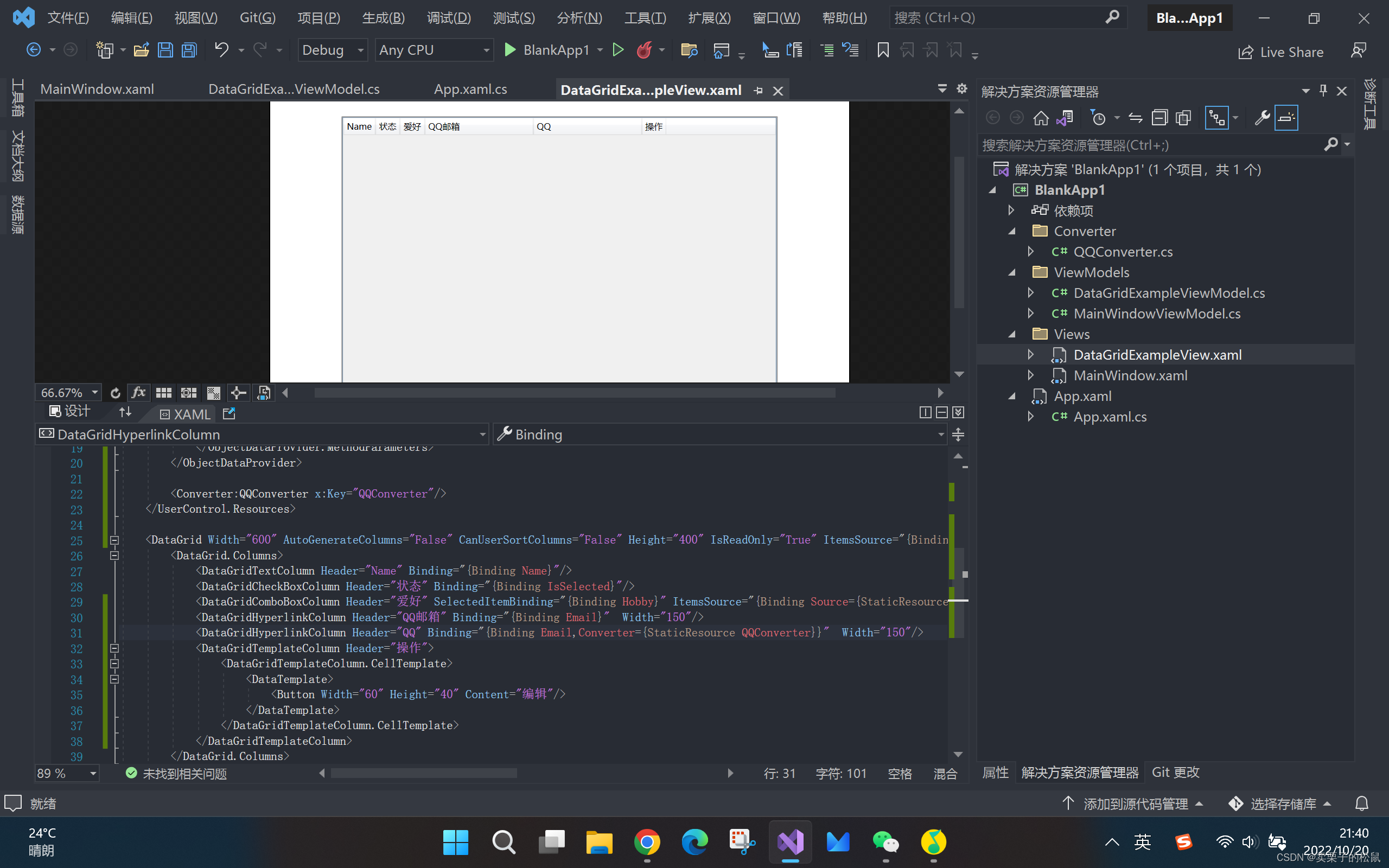This screenshot has width=1389, height=868.
Task: Open the 扩展(X) menu
Action: (709, 18)
